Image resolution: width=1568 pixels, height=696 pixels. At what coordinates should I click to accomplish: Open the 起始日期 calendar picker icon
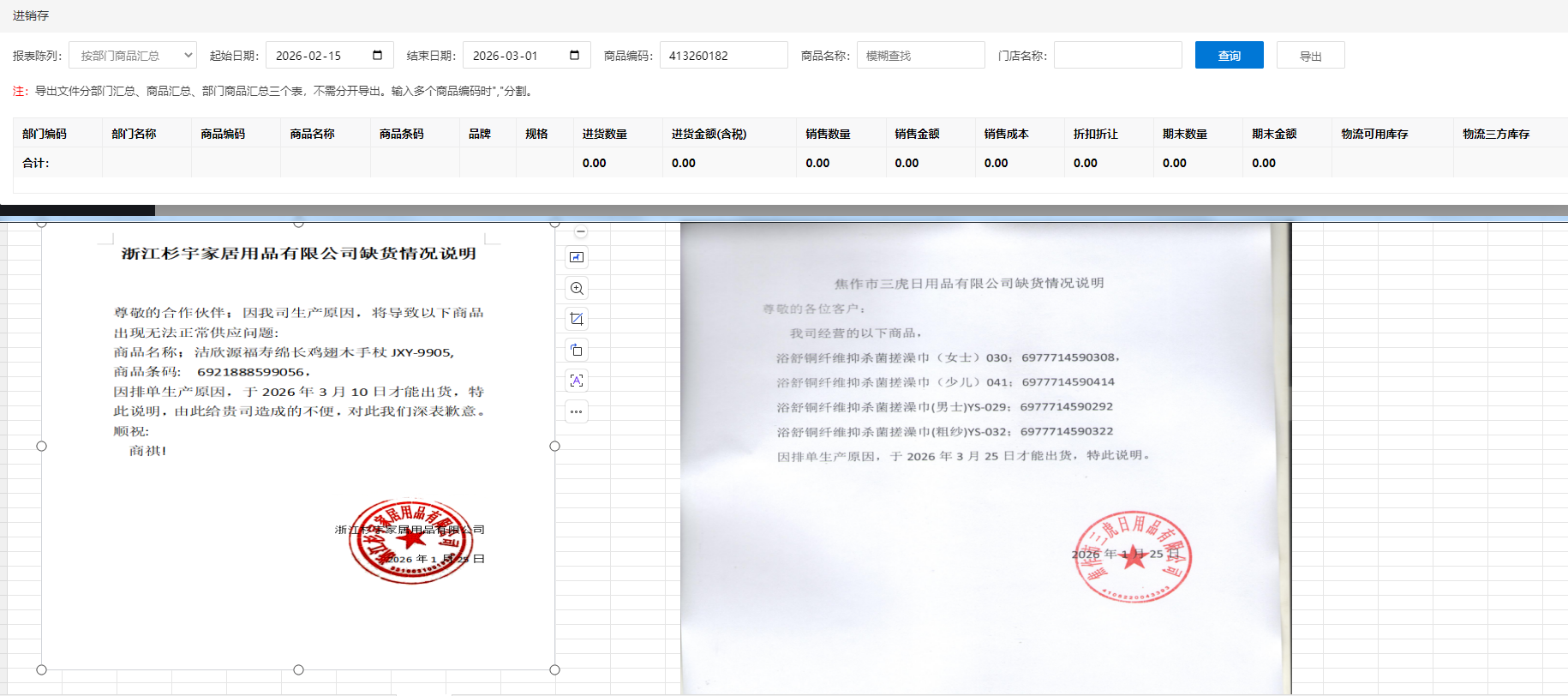[377, 56]
